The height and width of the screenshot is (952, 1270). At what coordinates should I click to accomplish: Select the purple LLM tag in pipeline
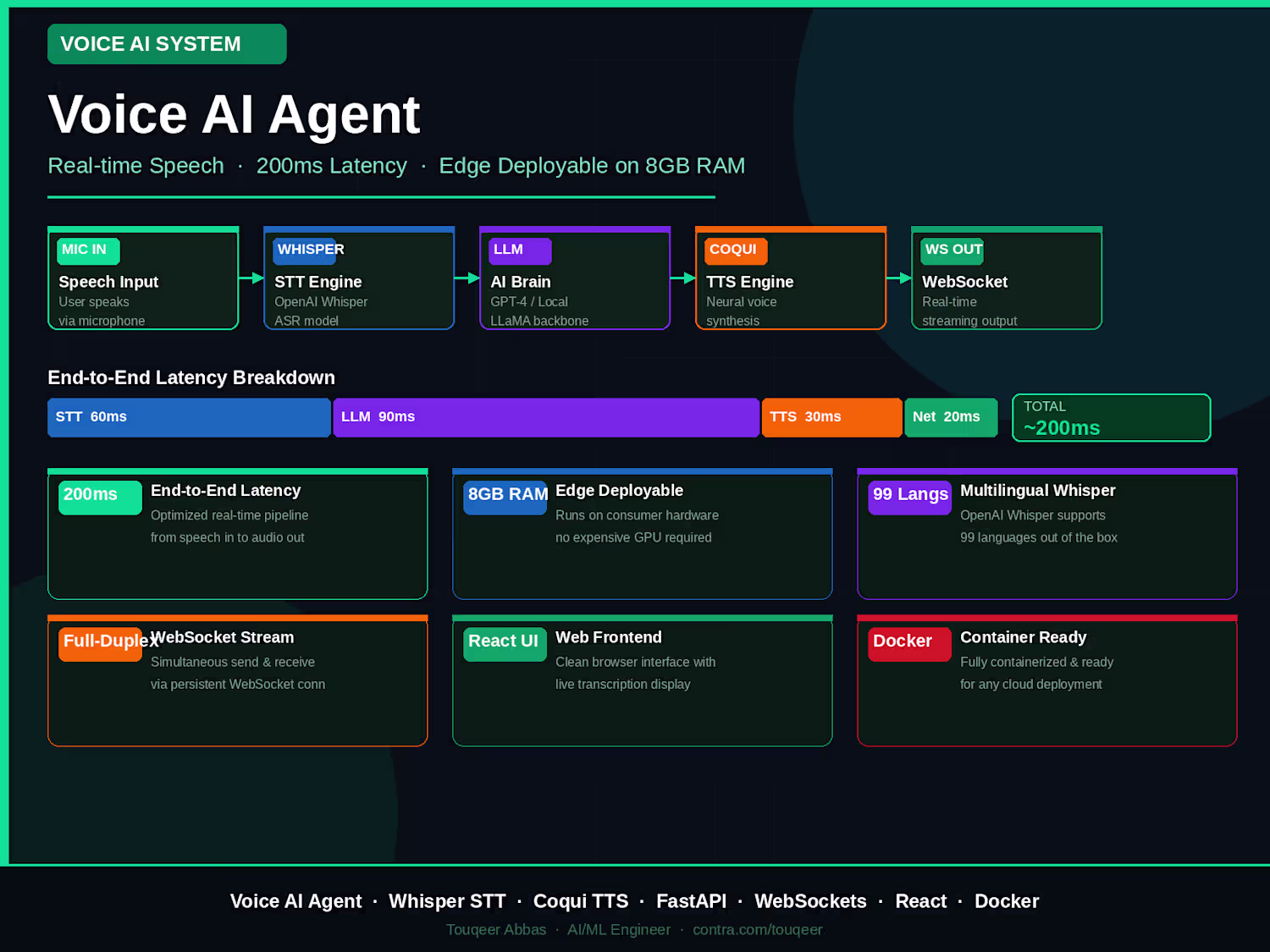pyautogui.click(x=520, y=250)
